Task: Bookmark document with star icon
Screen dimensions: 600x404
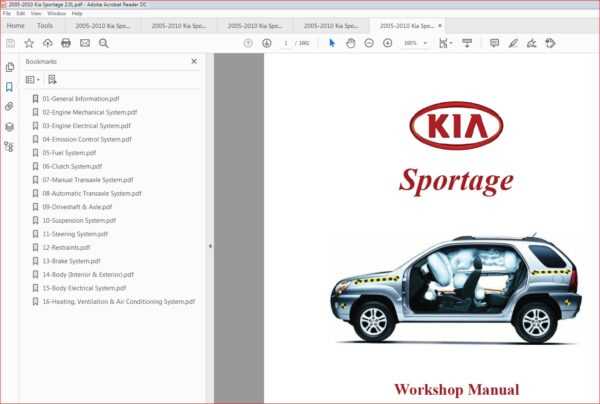Action: pyautogui.click(x=29, y=43)
